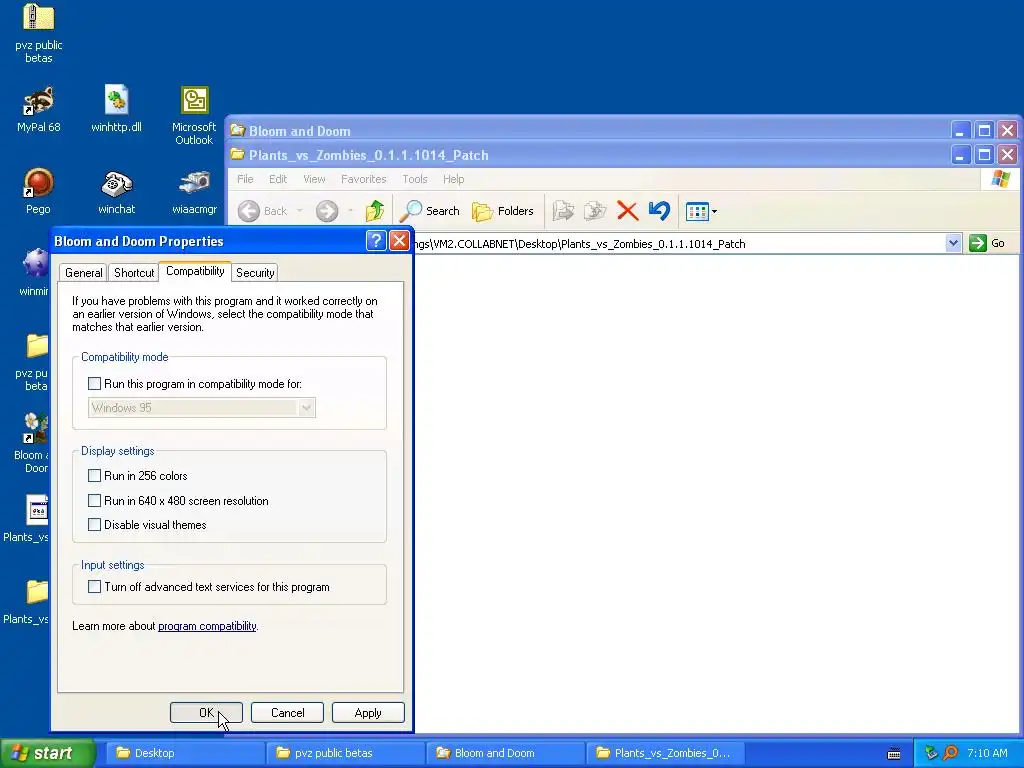
Task: Open Back button history dropdown arrow
Action: coord(299,211)
